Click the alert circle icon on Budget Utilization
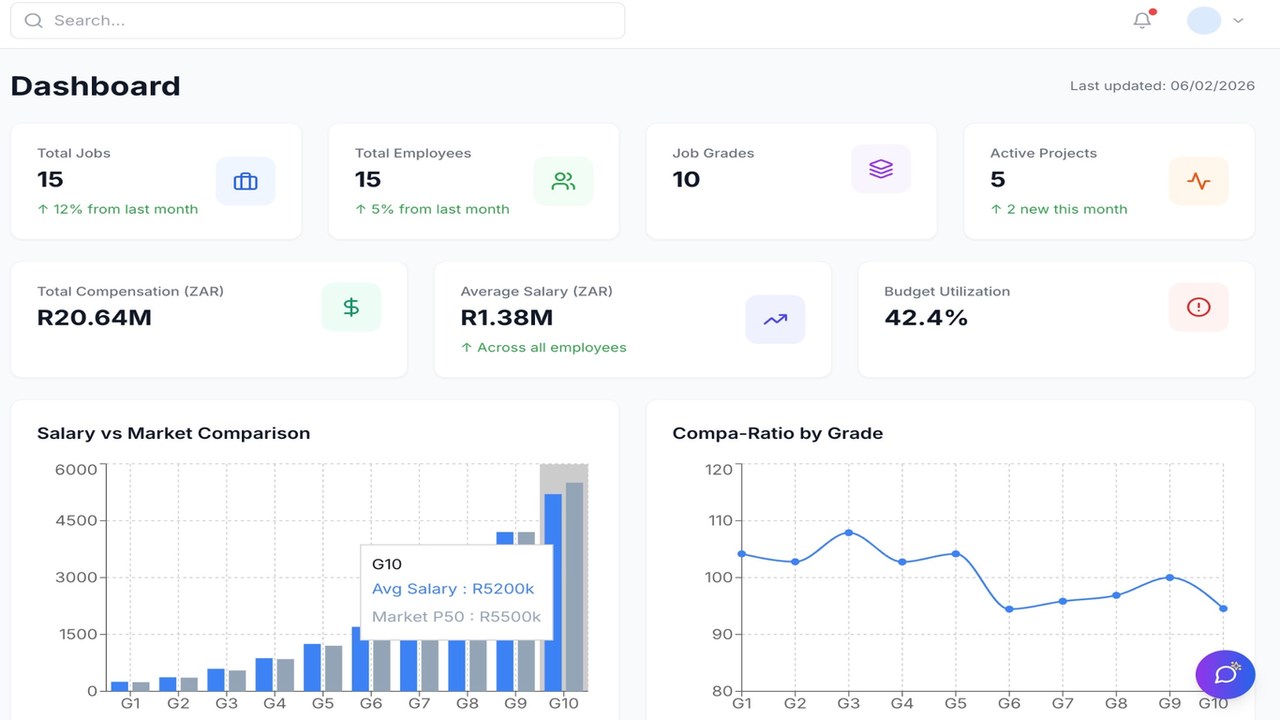The image size is (1280, 720). [1198, 307]
